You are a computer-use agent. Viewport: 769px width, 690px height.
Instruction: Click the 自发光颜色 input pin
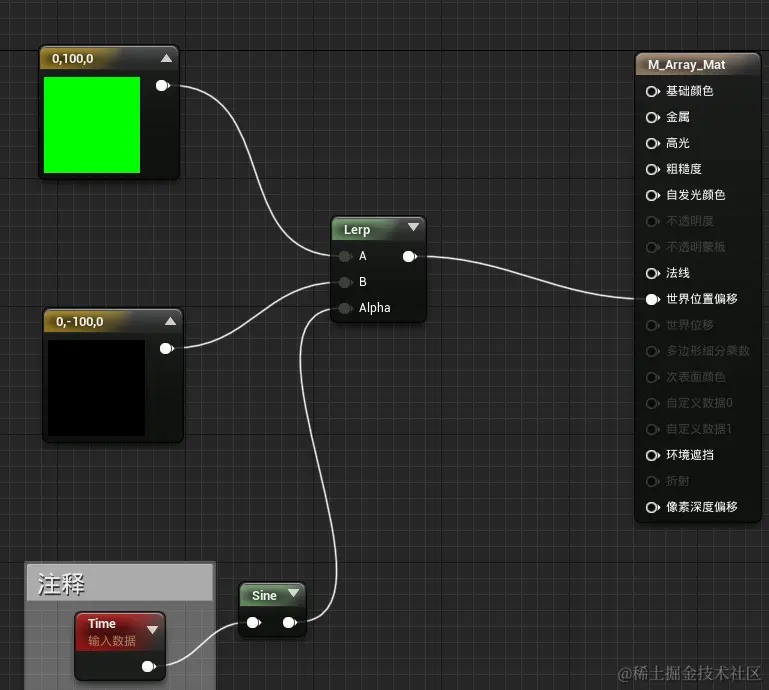[653, 195]
